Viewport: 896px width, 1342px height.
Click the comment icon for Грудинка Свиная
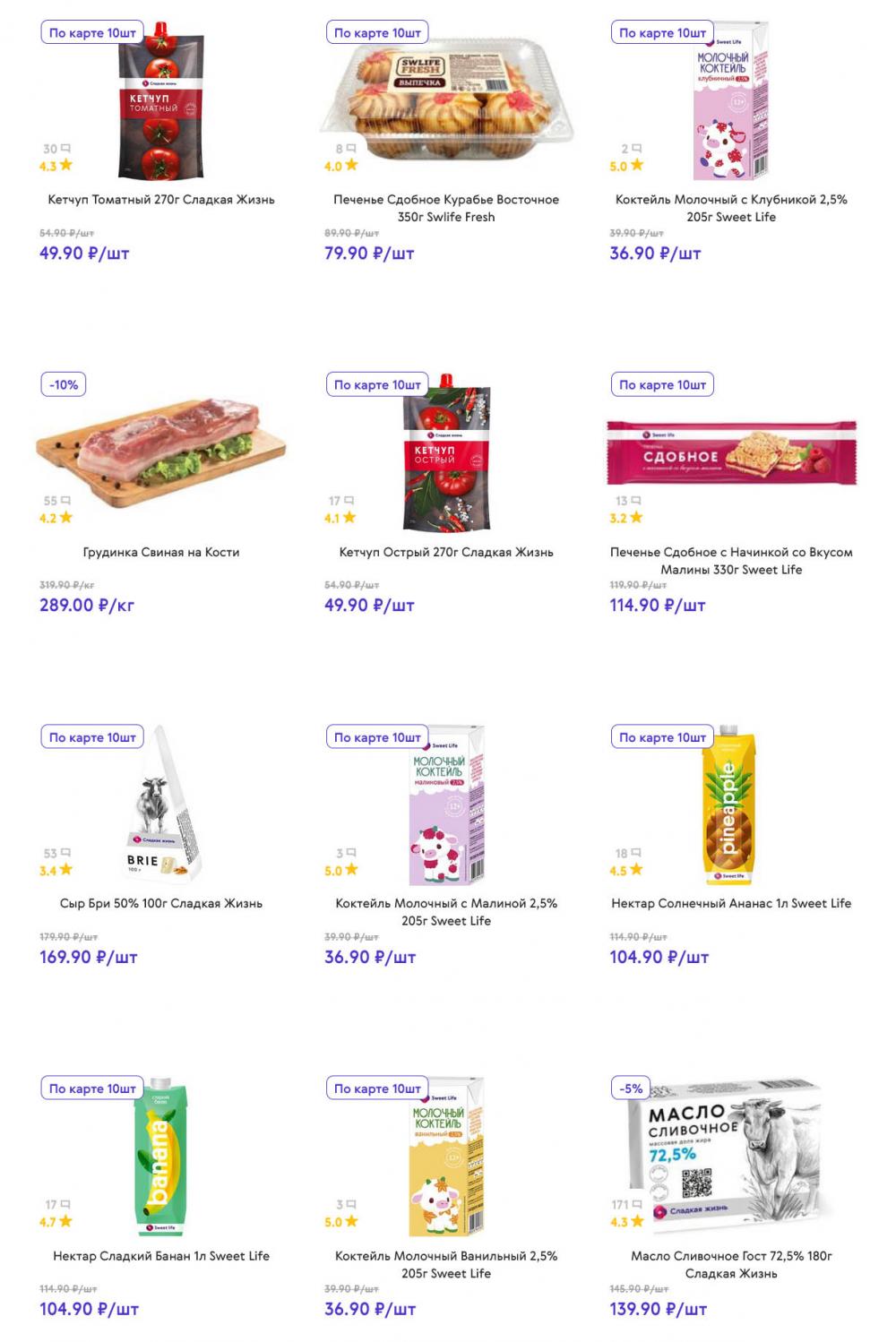[x=65, y=501]
